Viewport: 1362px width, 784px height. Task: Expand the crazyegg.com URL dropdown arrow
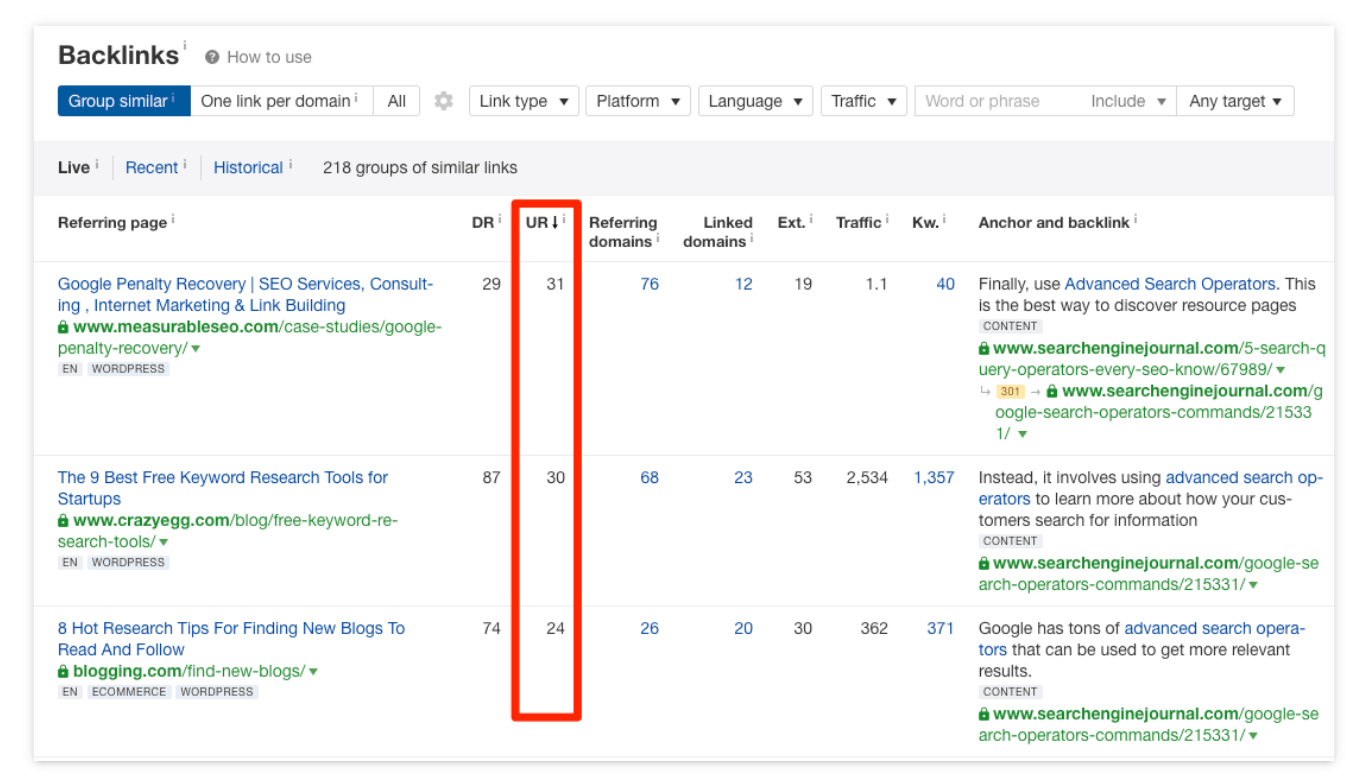click(163, 542)
